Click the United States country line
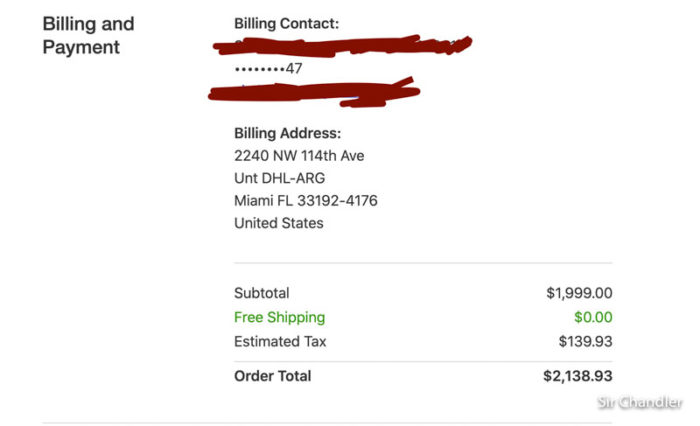The width and height of the screenshot is (700, 426). coord(279,223)
